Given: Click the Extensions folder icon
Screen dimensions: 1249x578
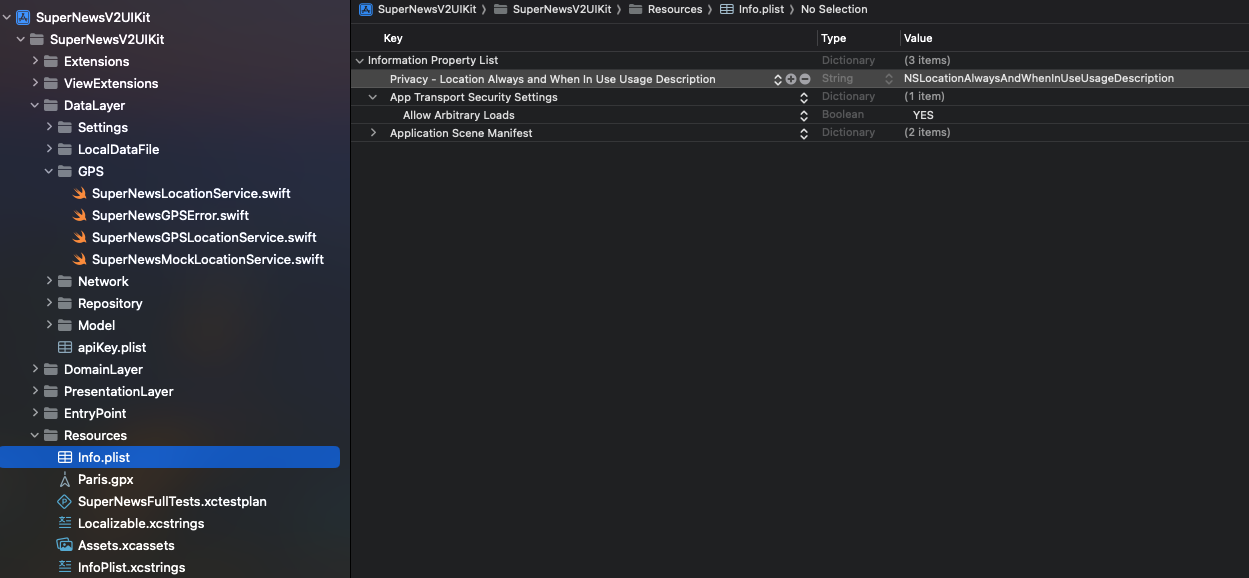Looking at the screenshot, I should point(51,61).
